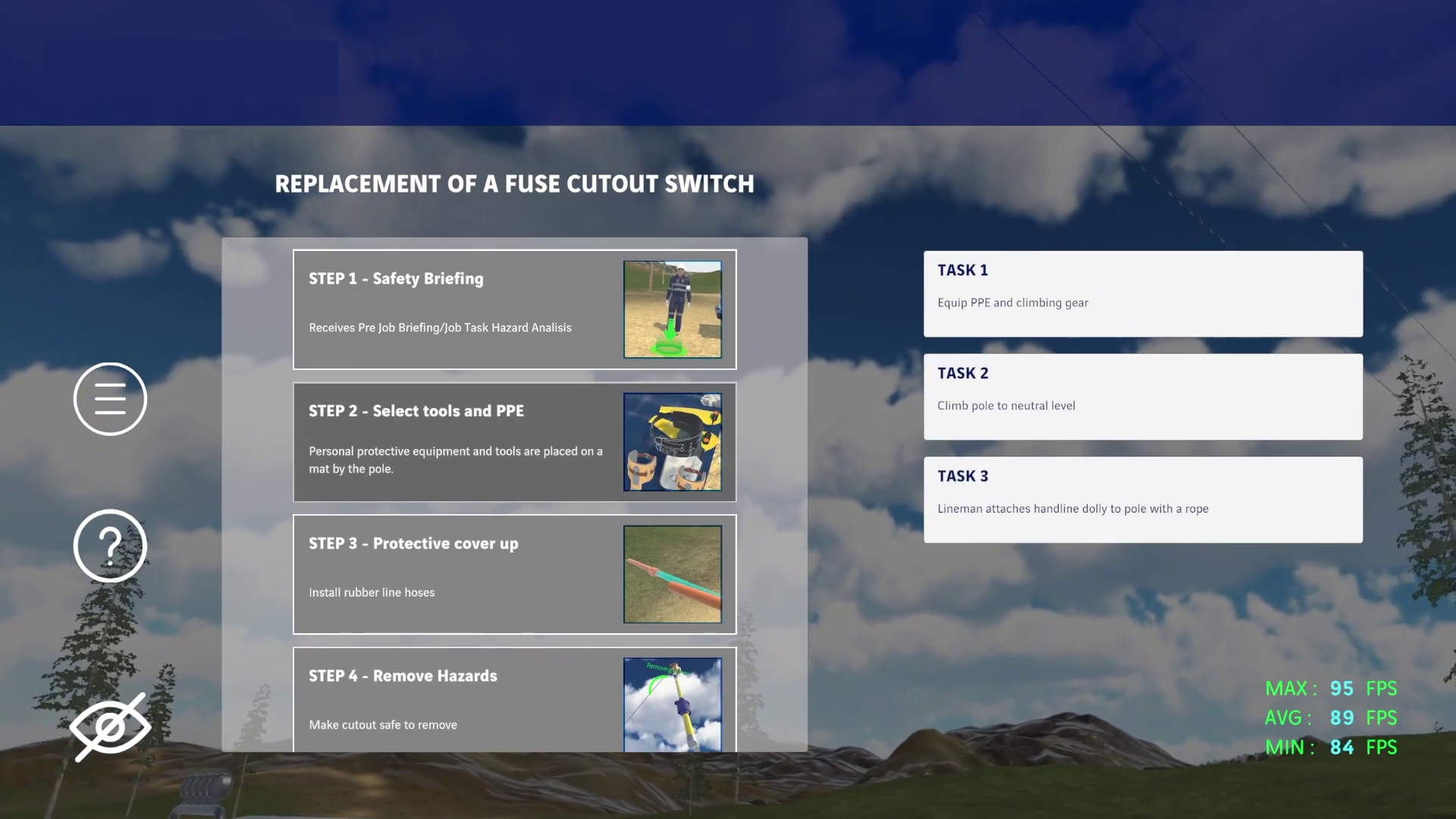Image resolution: width=1456 pixels, height=819 pixels.
Task: Select Step 4 - Remove Hazards card
Action: tap(515, 700)
